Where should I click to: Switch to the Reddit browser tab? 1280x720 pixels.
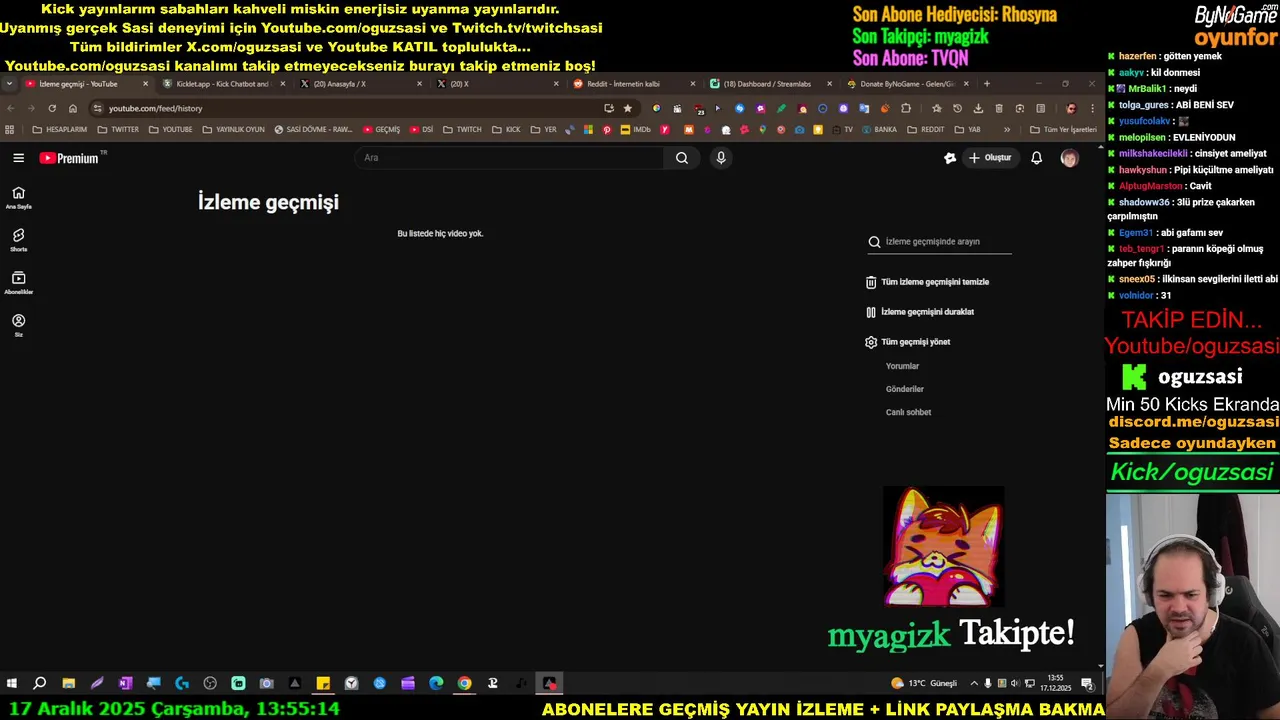633,84
